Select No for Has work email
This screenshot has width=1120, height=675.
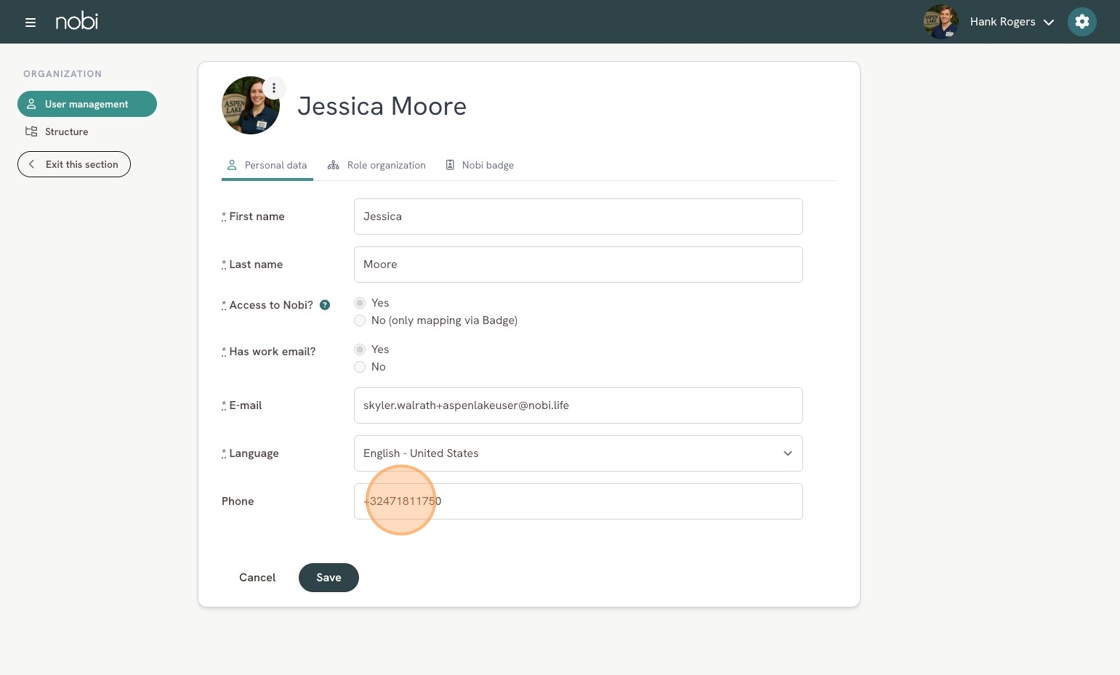pyautogui.click(x=360, y=367)
